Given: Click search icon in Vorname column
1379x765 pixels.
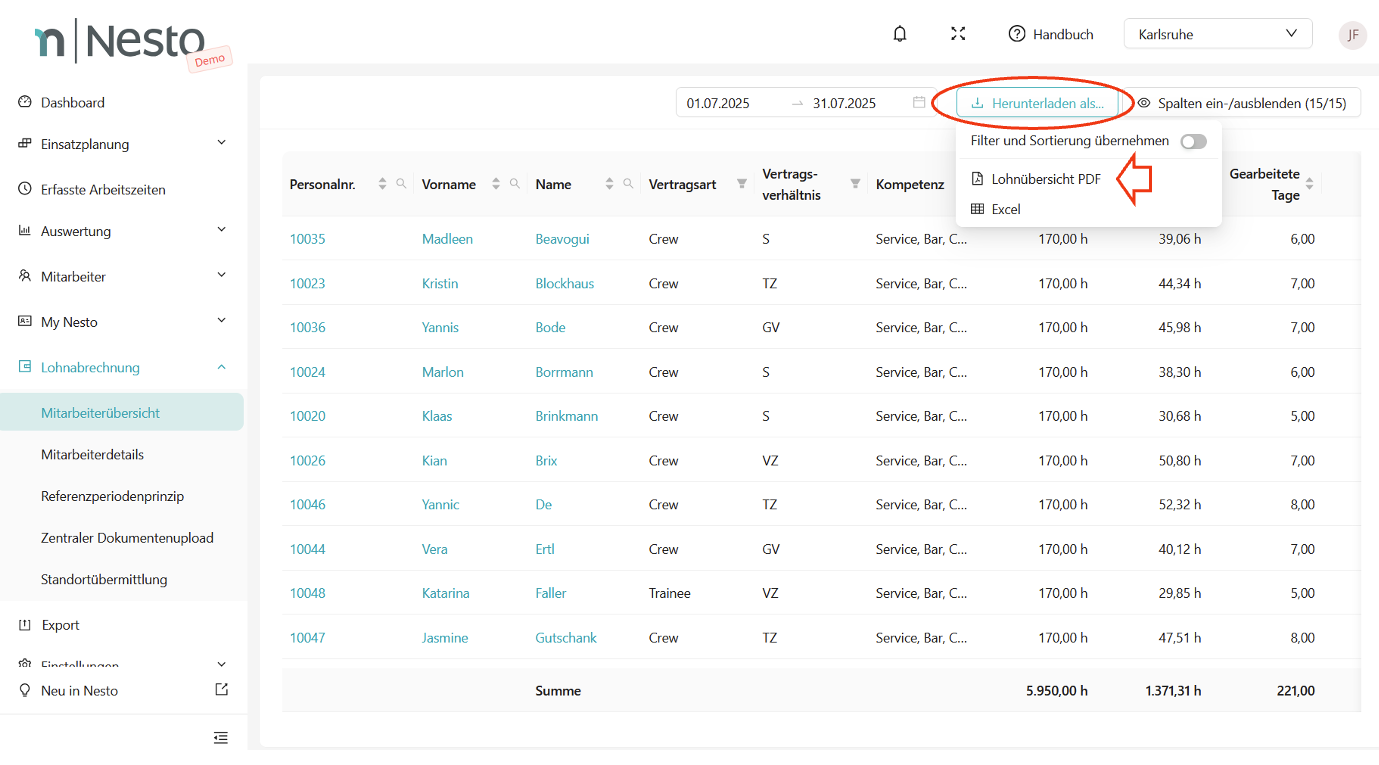Looking at the screenshot, I should point(515,184).
